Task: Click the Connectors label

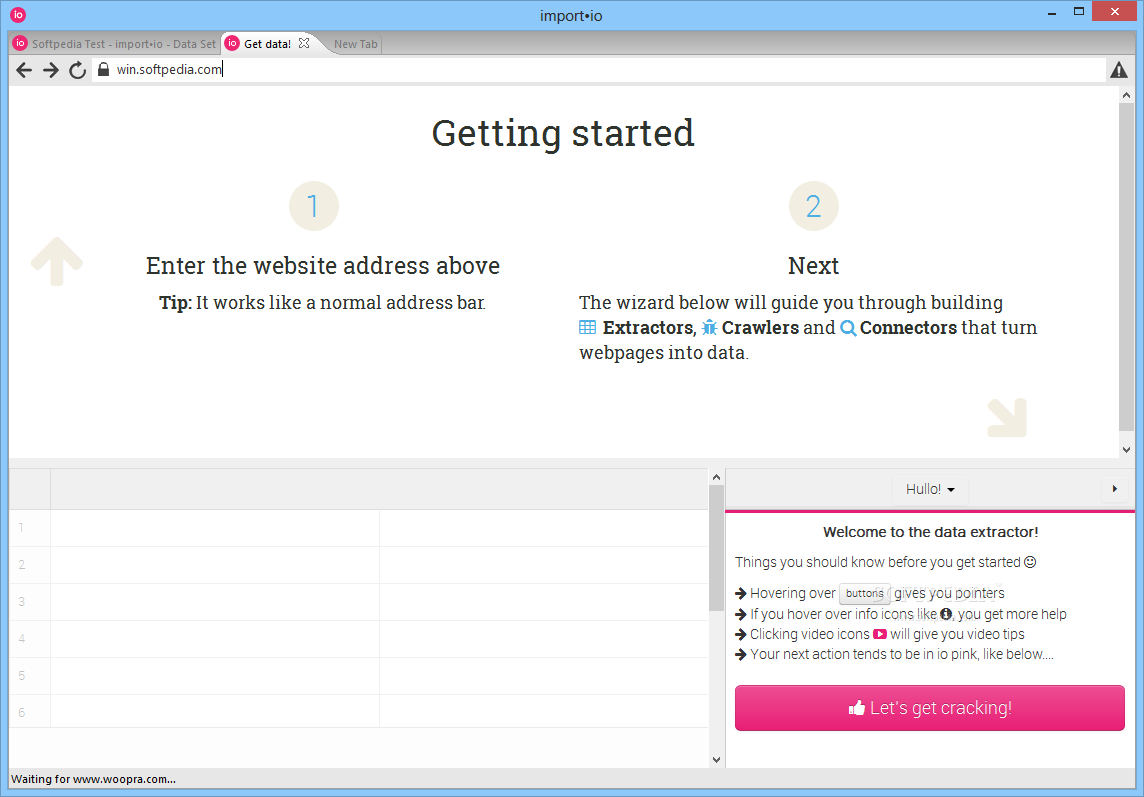Action: click(908, 328)
